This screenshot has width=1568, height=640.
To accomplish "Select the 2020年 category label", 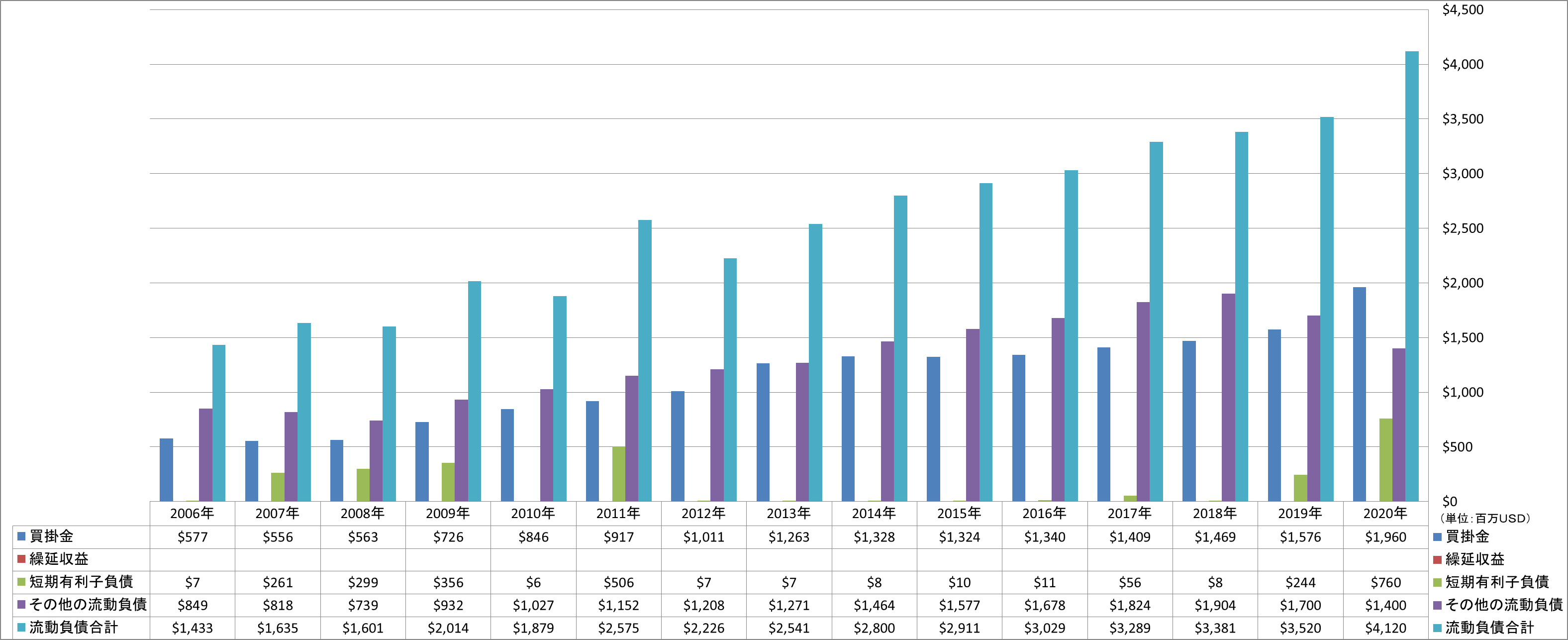I will tap(1385, 513).
